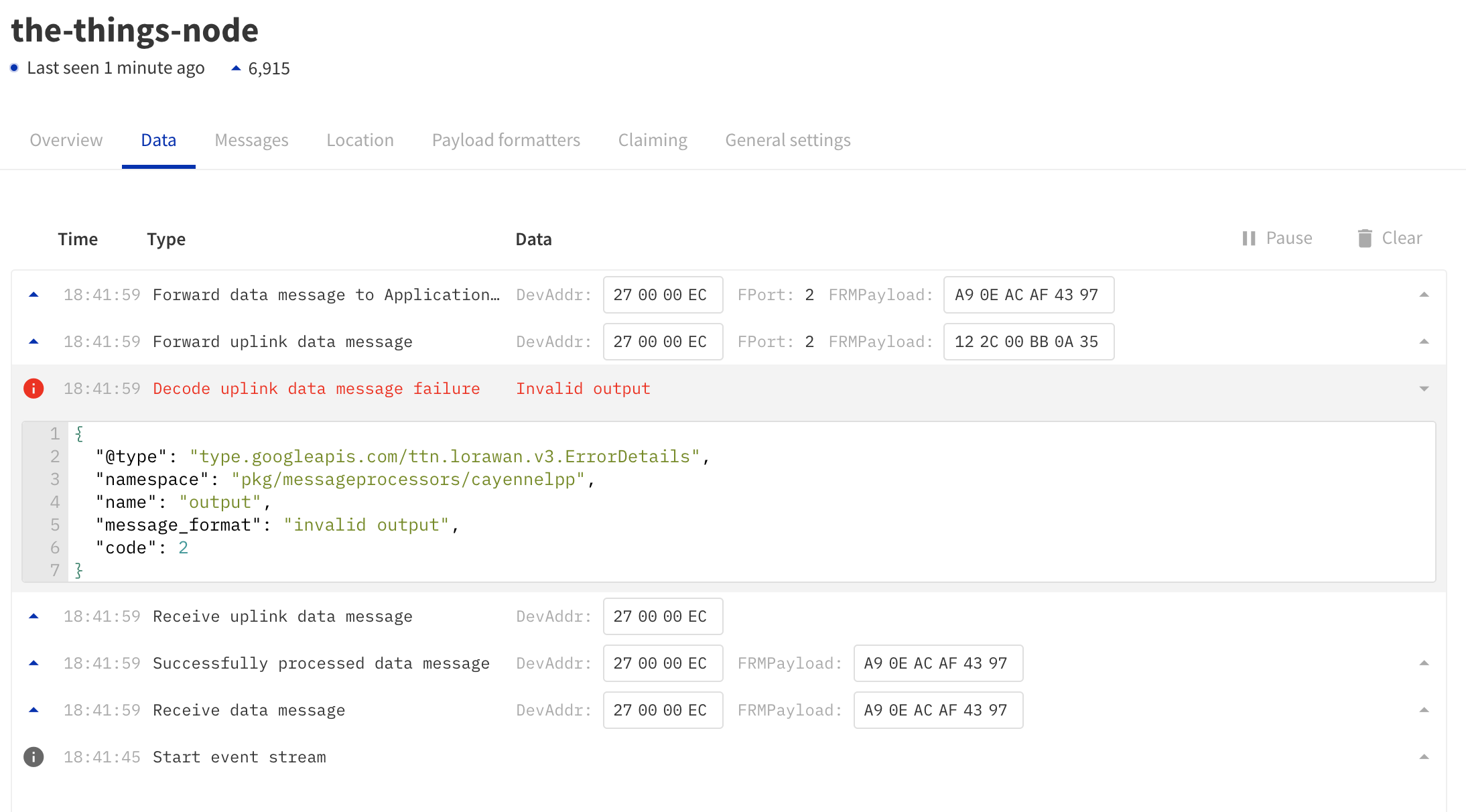Click the blue arrow icon on Receive uplink data message row
Screen dimensions: 1466x812
34,616
